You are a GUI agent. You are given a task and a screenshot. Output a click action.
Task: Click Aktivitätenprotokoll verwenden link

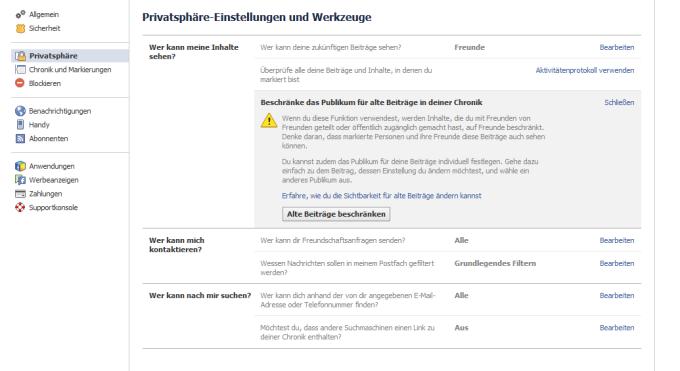coord(585,70)
